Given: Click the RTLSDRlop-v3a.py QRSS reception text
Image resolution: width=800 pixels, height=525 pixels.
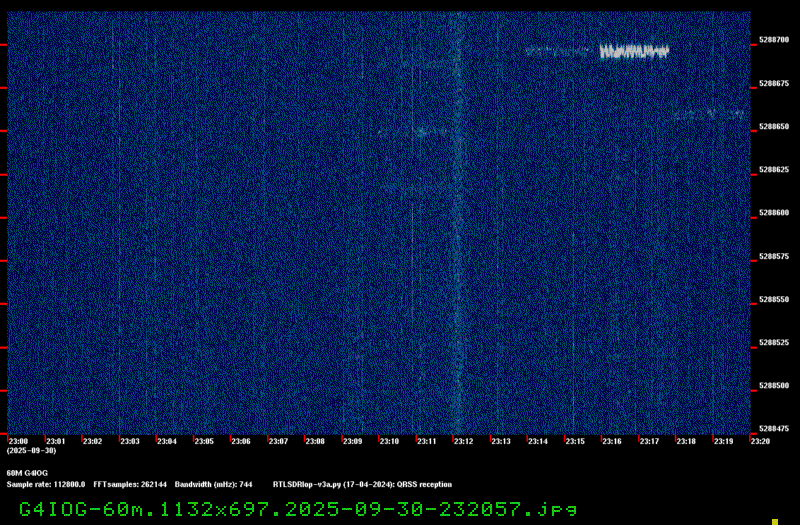Looking at the screenshot, I should [362, 484].
